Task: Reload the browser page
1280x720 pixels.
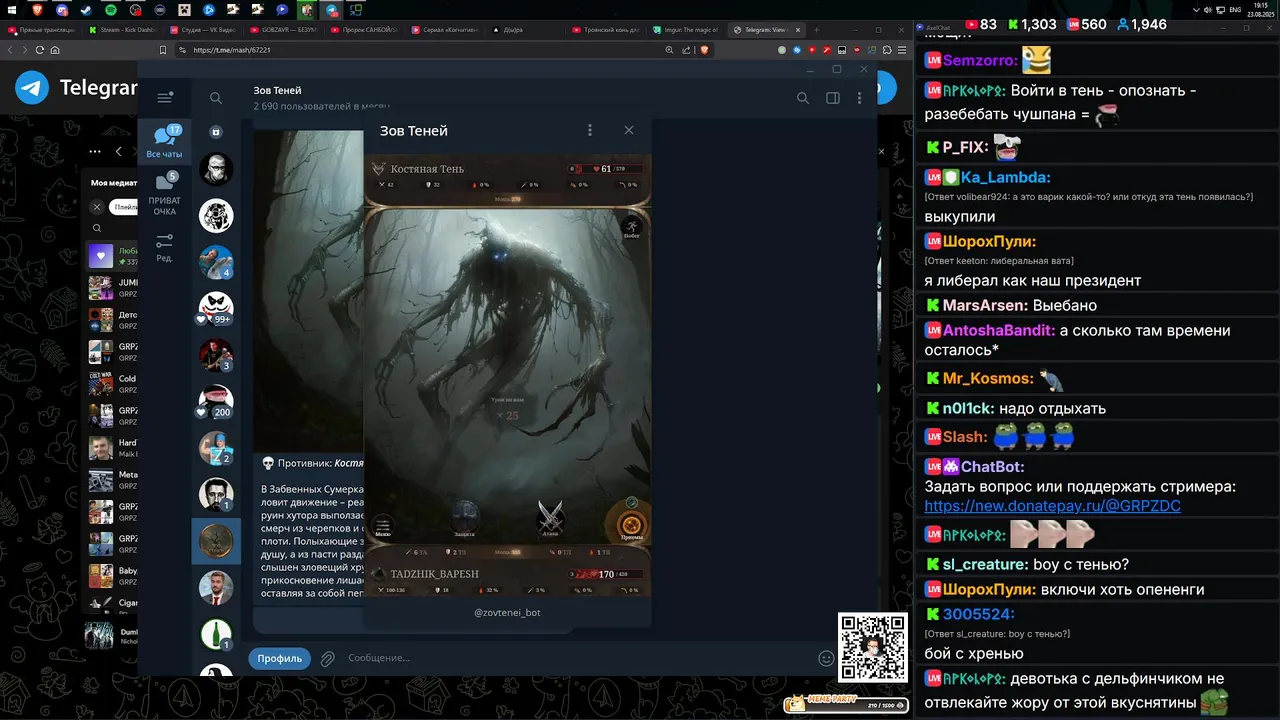Action: tap(40, 49)
